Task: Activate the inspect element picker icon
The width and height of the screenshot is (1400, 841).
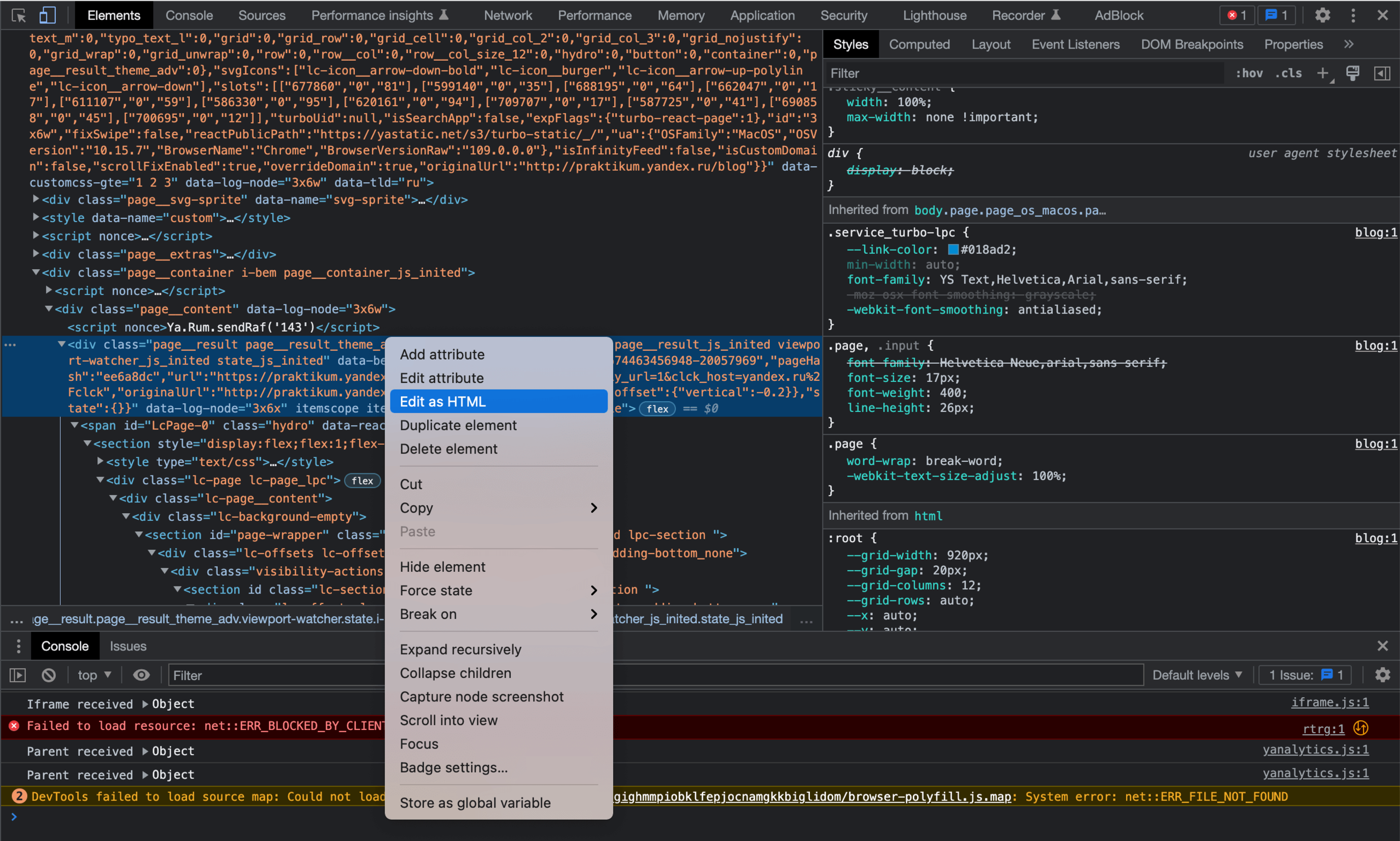Action: (x=18, y=15)
